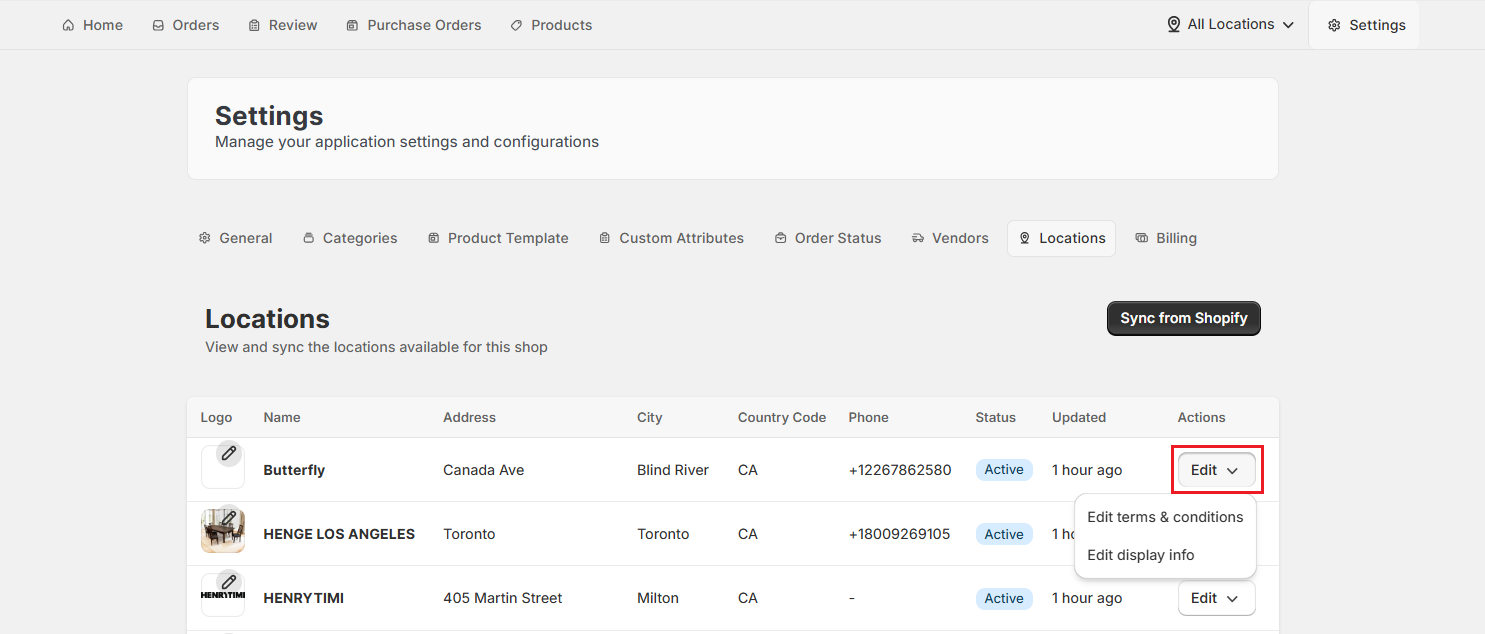
Task: Click the Product Template tab icon
Action: click(434, 238)
